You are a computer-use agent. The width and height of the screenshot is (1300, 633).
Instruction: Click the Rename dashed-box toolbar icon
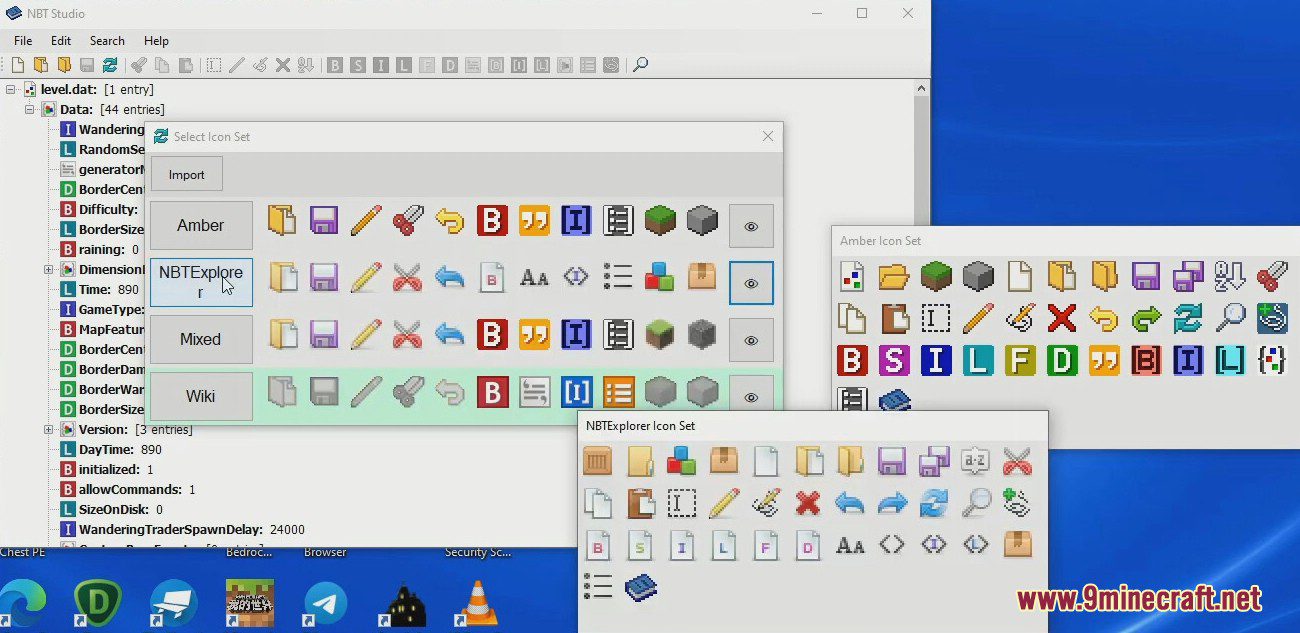pyautogui.click(x=214, y=65)
